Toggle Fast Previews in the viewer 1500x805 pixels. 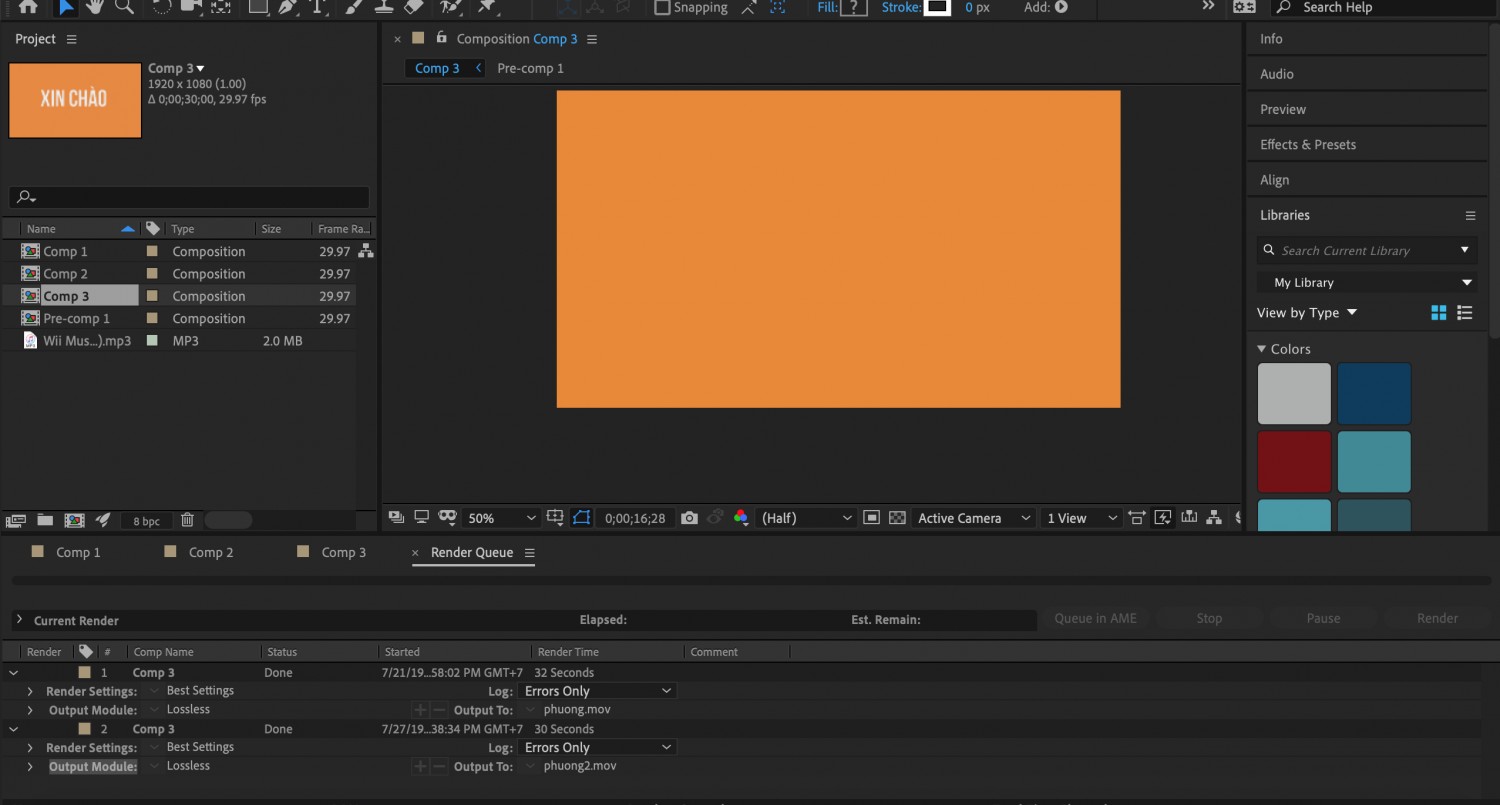click(1163, 518)
